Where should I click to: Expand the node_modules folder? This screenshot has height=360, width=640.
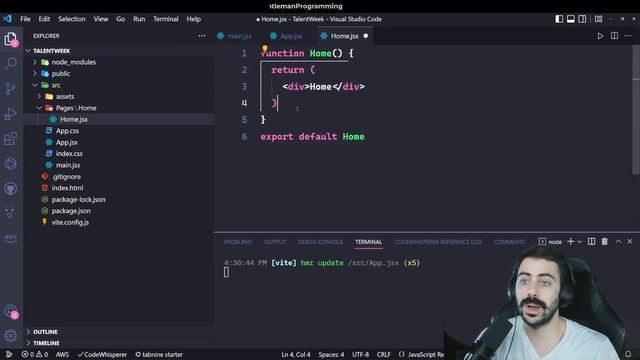coord(35,62)
